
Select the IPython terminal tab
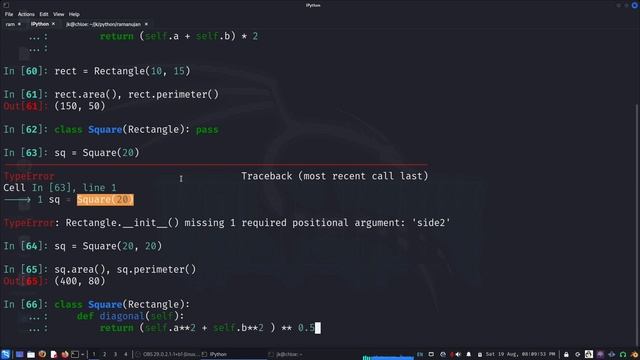pyautogui.click(x=40, y=24)
